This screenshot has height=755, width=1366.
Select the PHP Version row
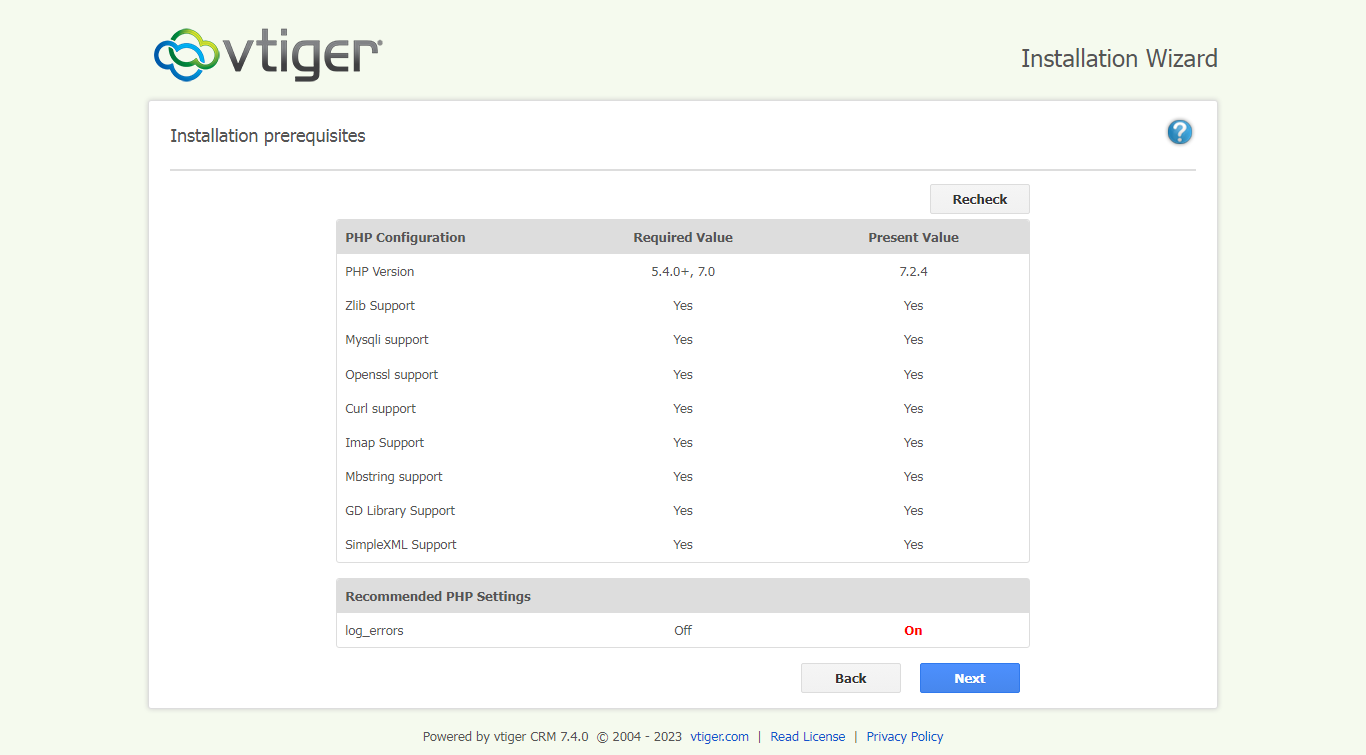tap(380, 271)
